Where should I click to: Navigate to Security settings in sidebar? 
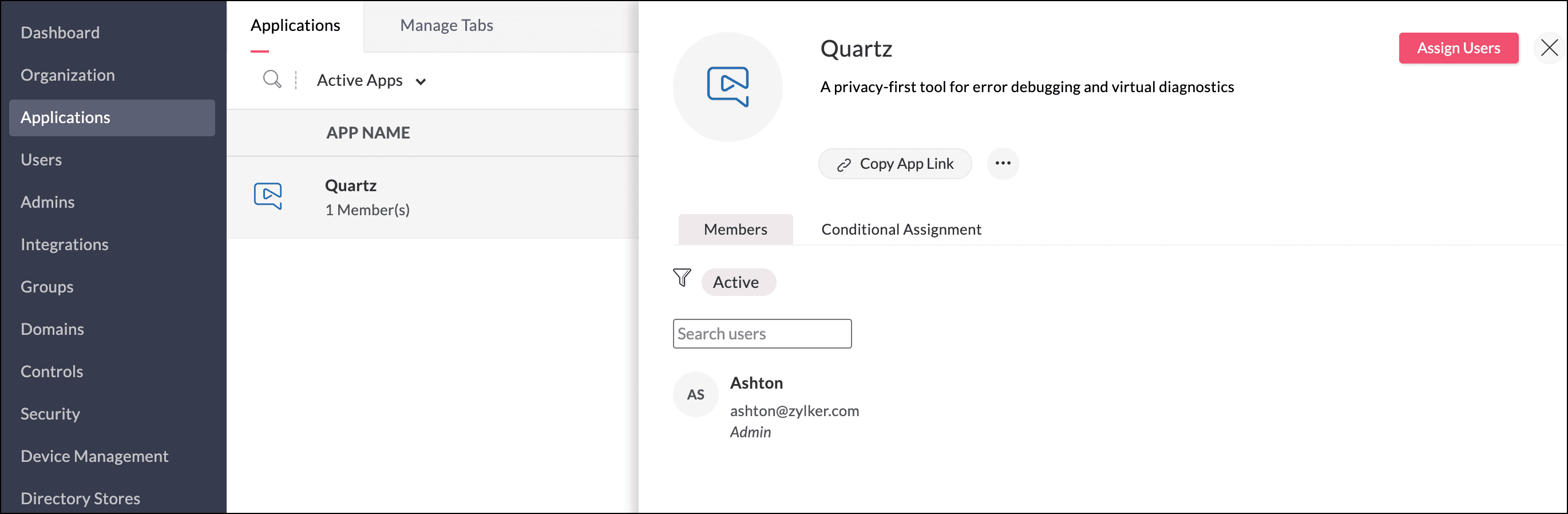50,413
